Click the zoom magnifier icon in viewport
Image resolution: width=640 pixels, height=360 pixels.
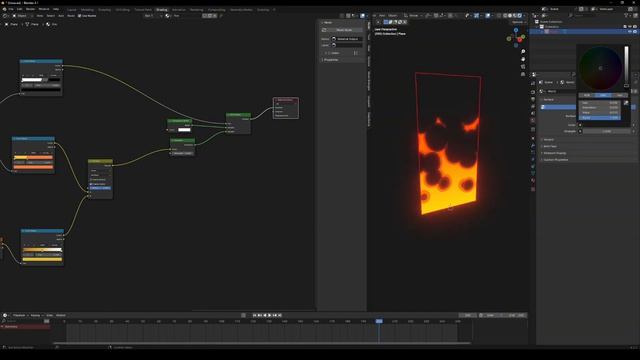coord(523,52)
